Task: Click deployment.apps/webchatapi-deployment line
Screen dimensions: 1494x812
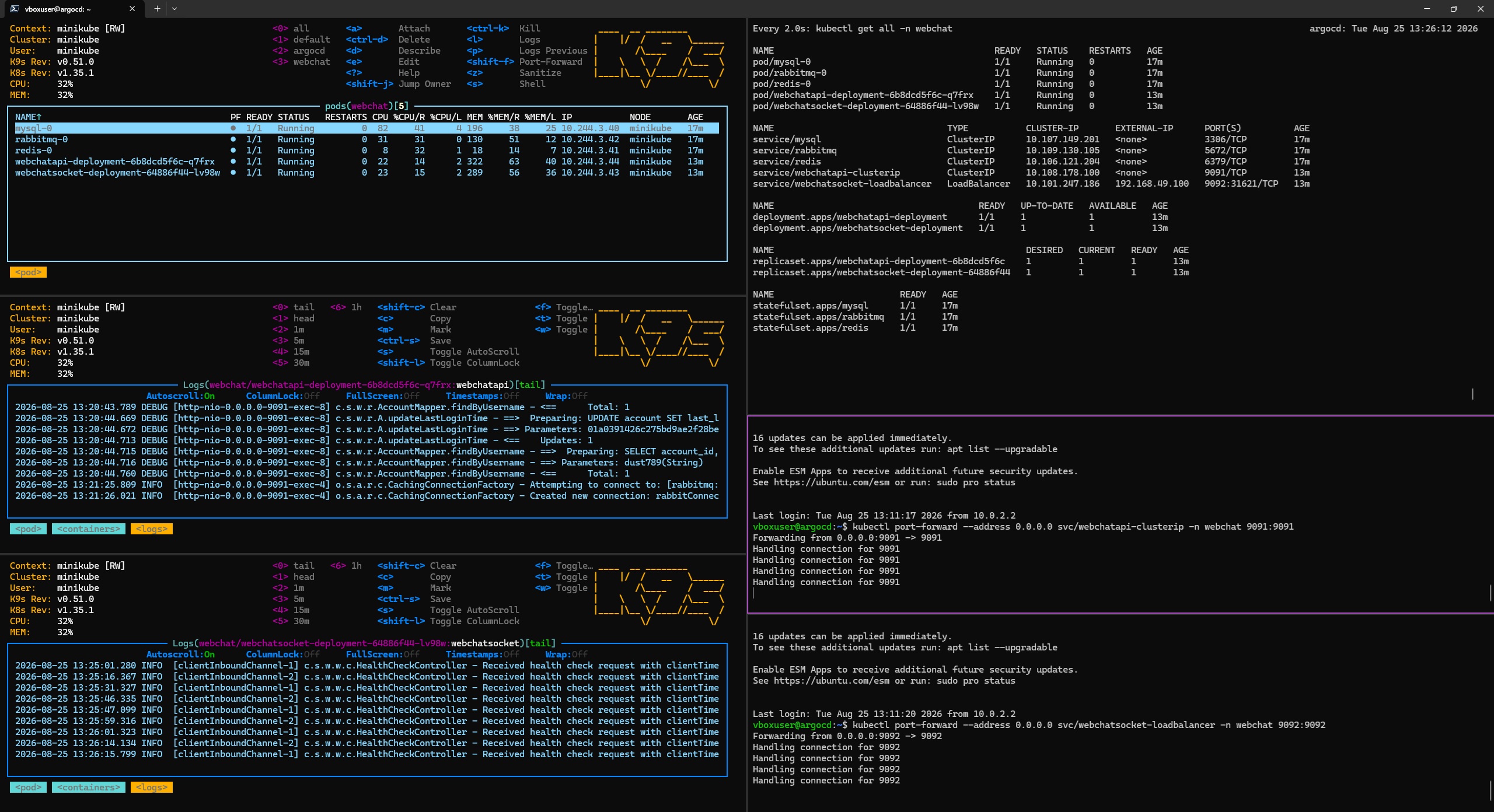Action: click(960, 217)
